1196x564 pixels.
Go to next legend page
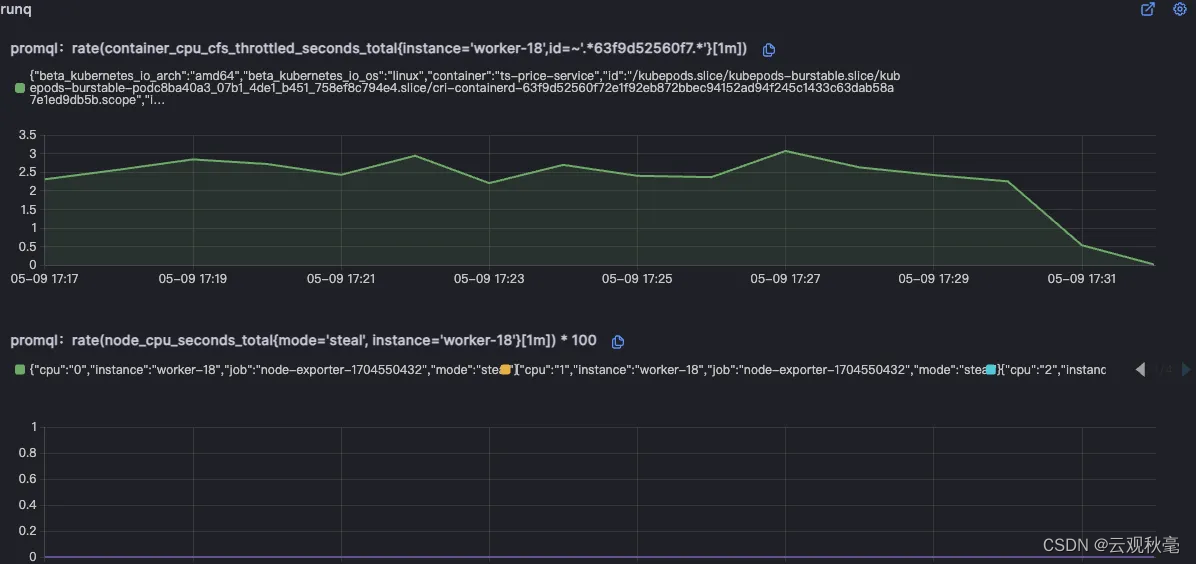(1186, 369)
